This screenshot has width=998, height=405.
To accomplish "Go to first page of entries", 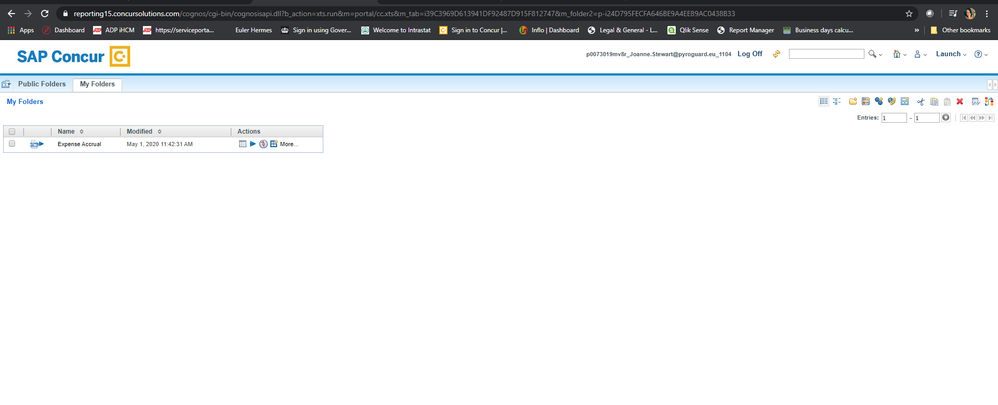I will pyautogui.click(x=964, y=118).
